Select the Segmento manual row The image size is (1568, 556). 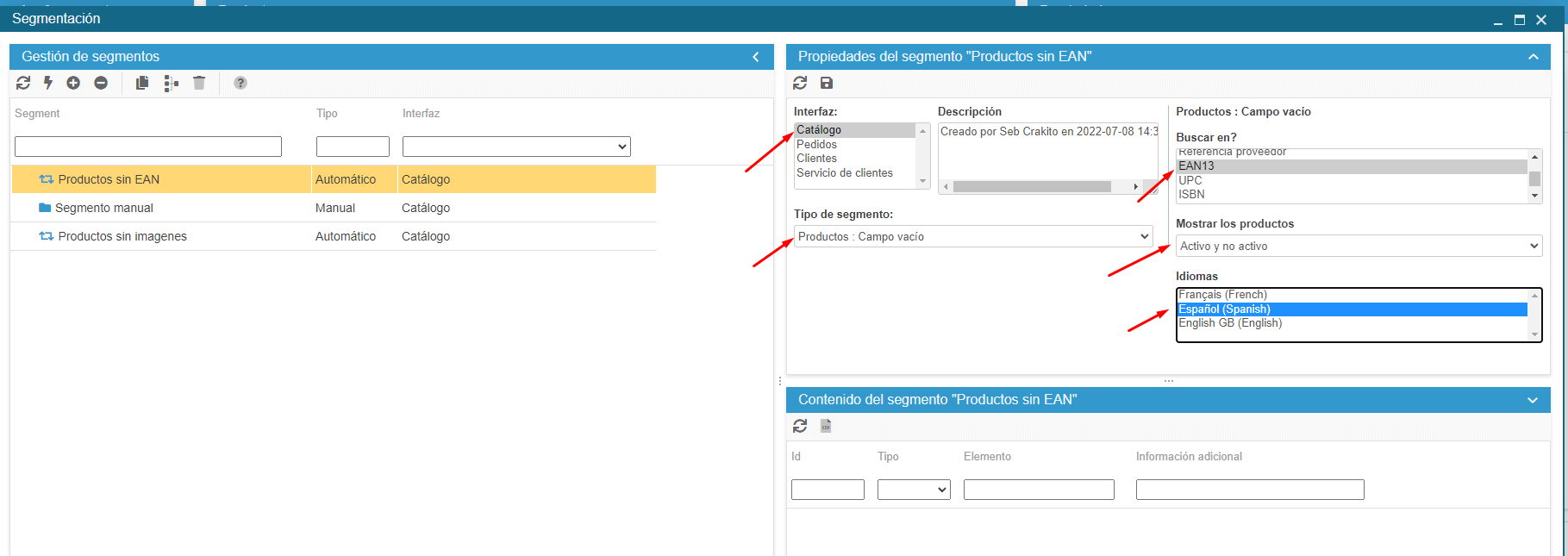[x=104, y=208]
